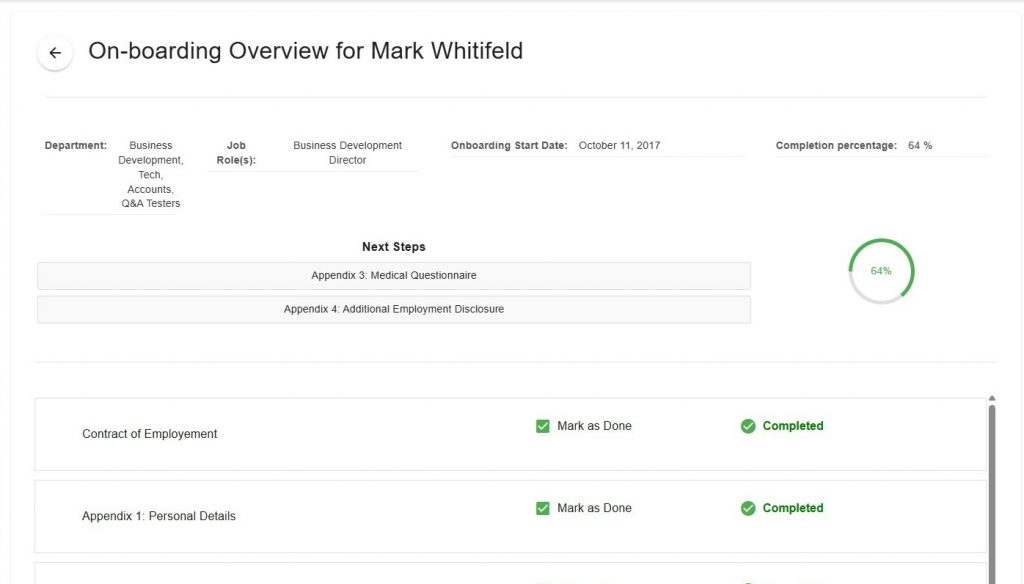Open Appendix 3: Medical Questionnaire next step
Screen dimensions: 1024x584
point(393,275)
